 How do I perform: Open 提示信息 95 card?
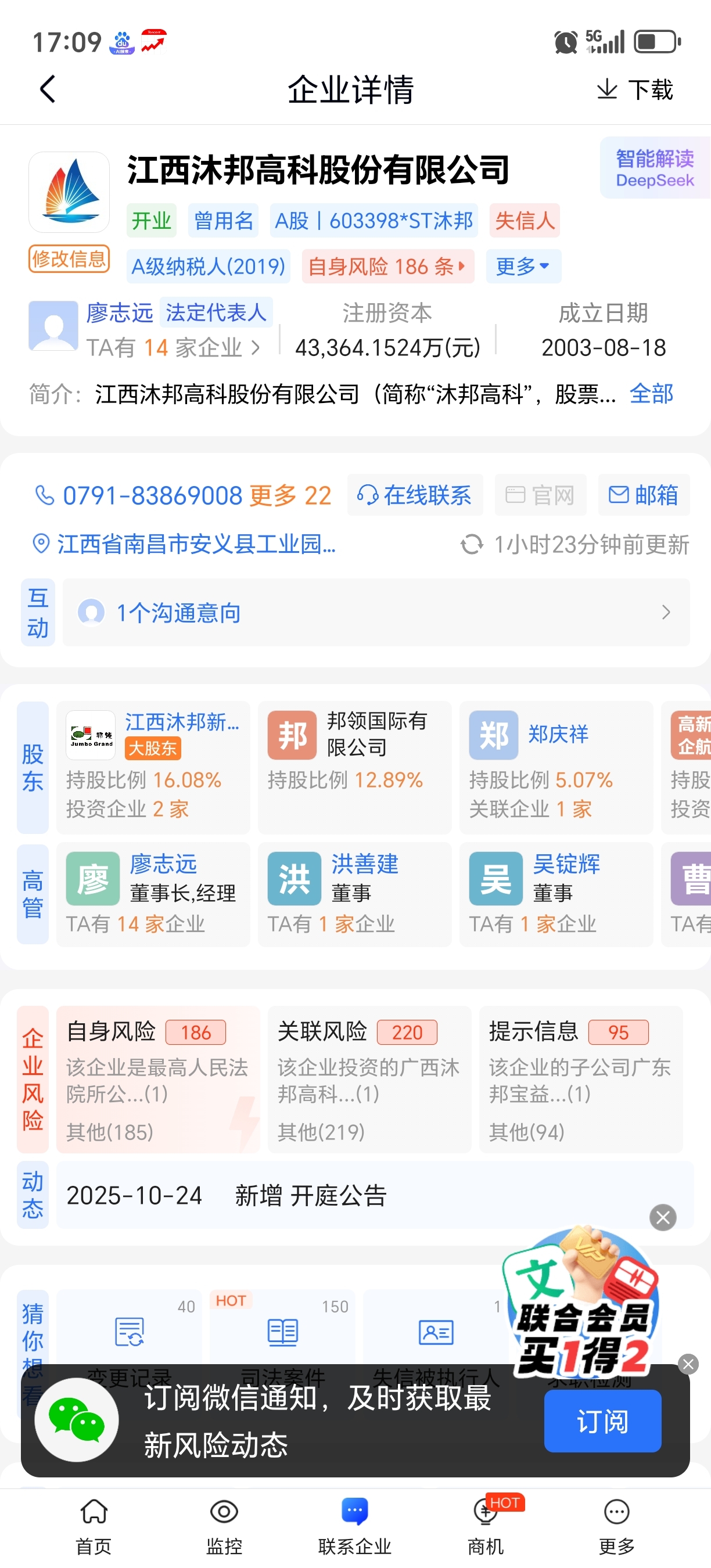pyautogui.click(x=581, y=1078)
